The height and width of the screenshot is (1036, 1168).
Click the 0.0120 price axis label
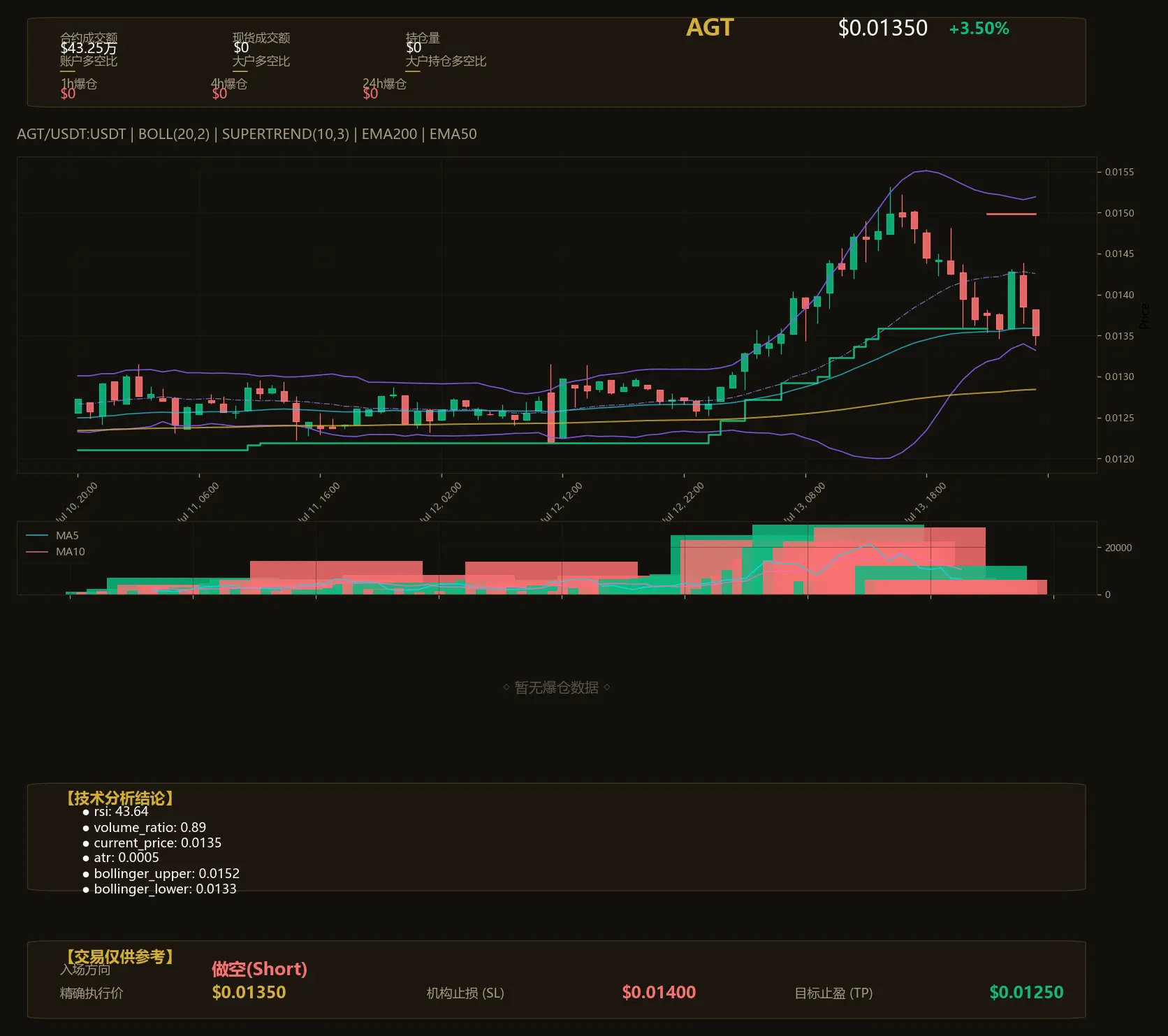1119,459
